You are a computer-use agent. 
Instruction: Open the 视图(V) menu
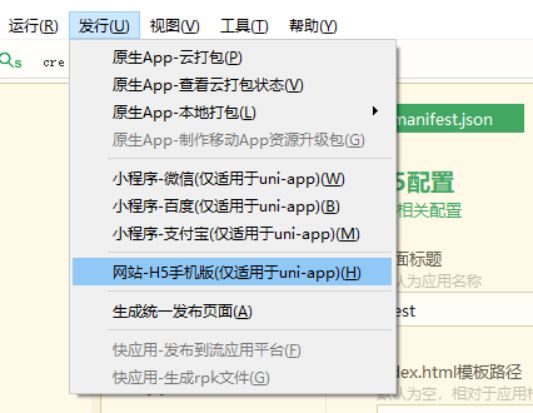click(174, 26)
